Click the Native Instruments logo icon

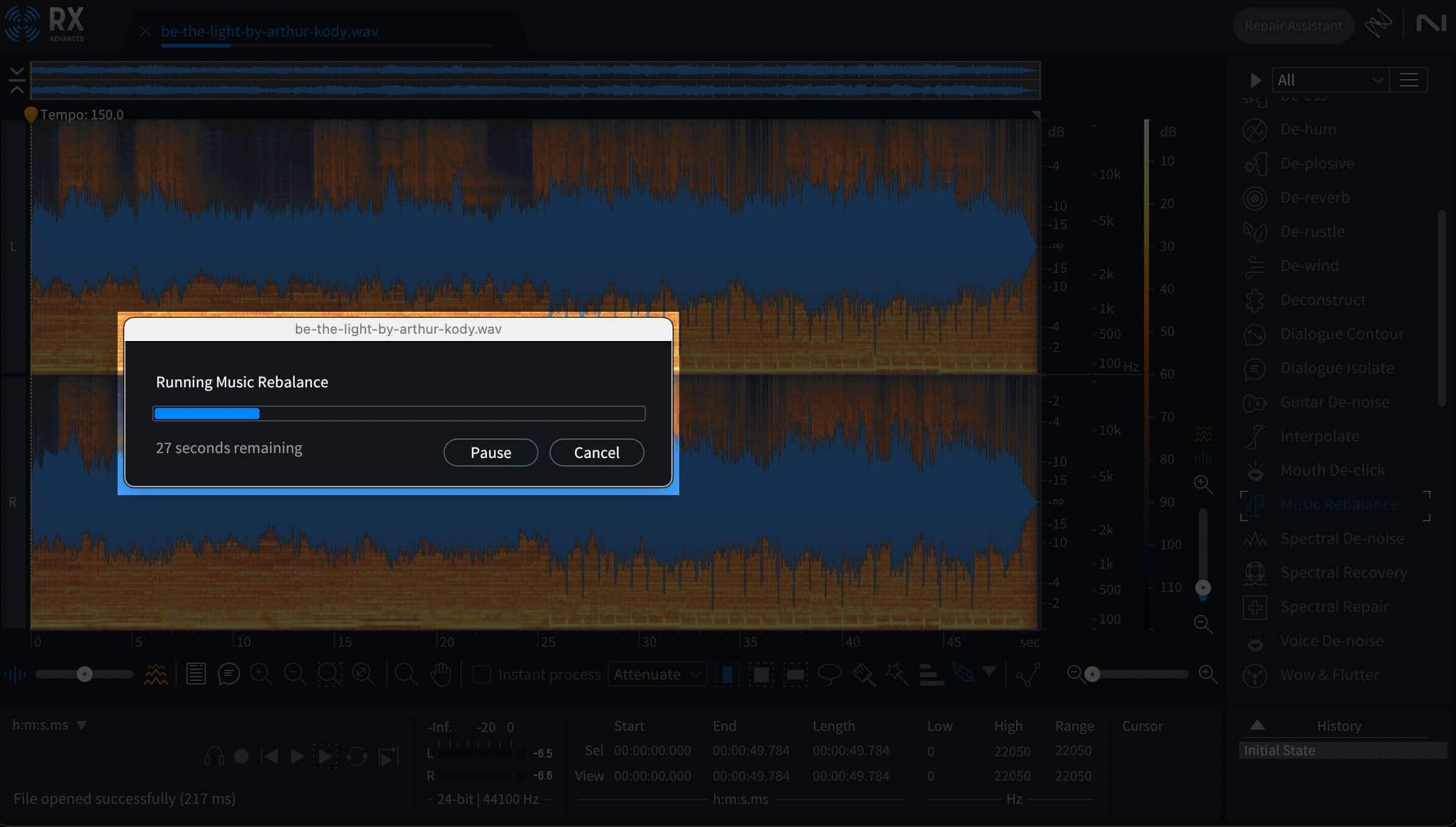[x=1430, y=24]
